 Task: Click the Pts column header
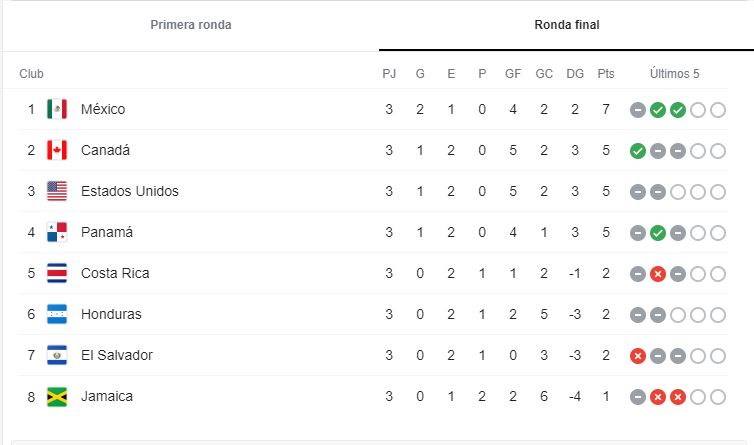pos(606,74)
